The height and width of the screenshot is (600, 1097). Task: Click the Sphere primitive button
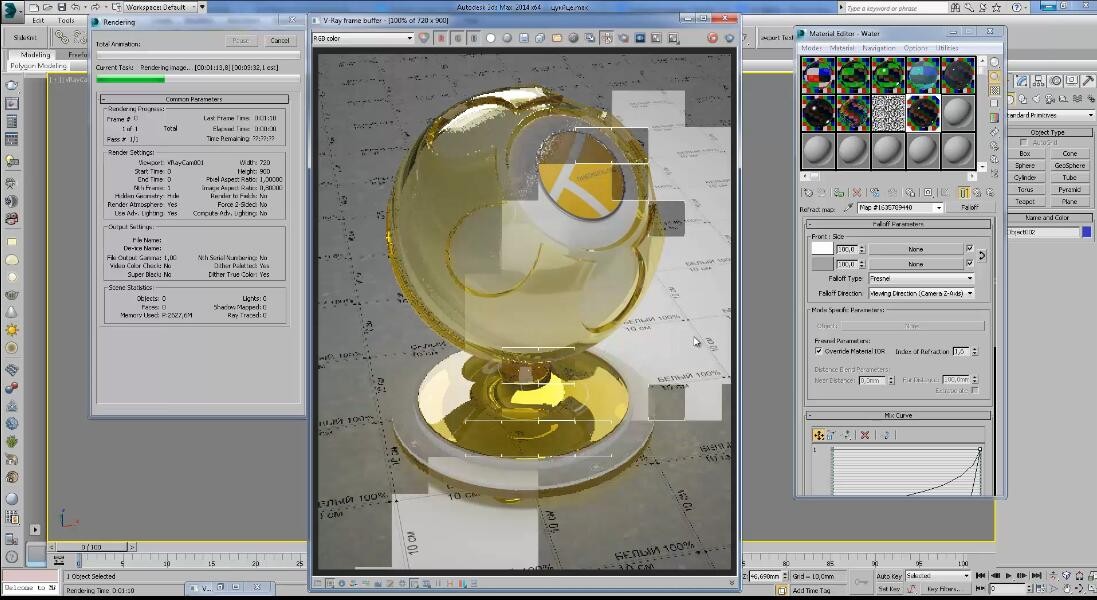pyautogui.click(x=1025, y=166)
